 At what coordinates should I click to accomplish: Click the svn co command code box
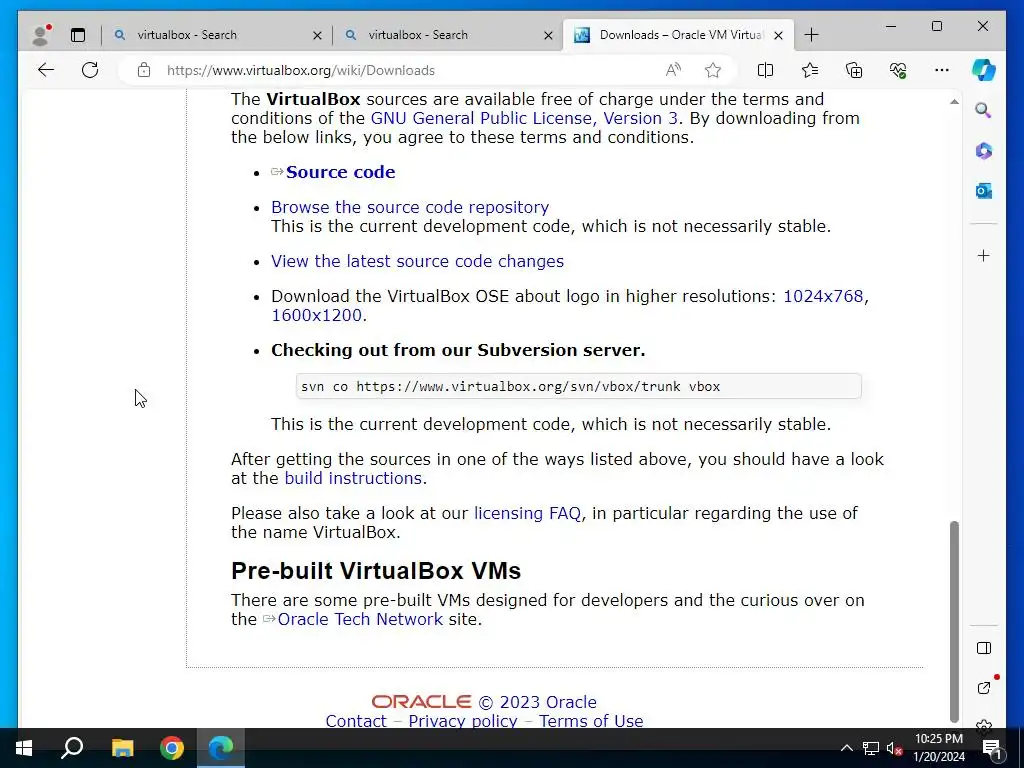click(579, 386)
